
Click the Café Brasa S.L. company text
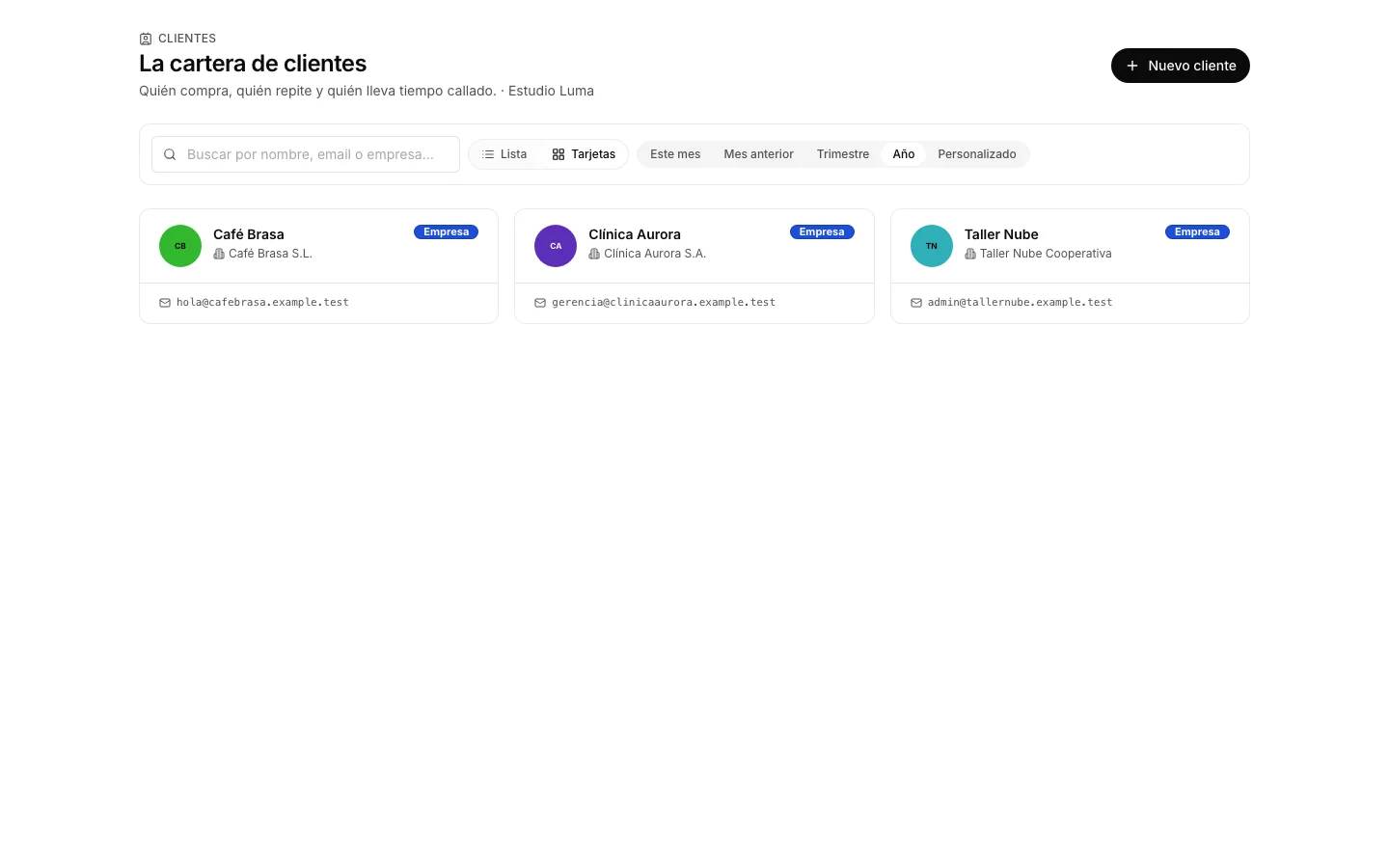coord(270,254)
